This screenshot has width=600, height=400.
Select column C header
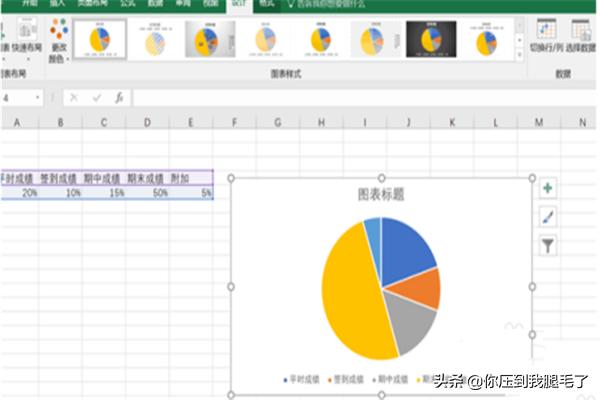pyautogui.click(x=104, y=122)
